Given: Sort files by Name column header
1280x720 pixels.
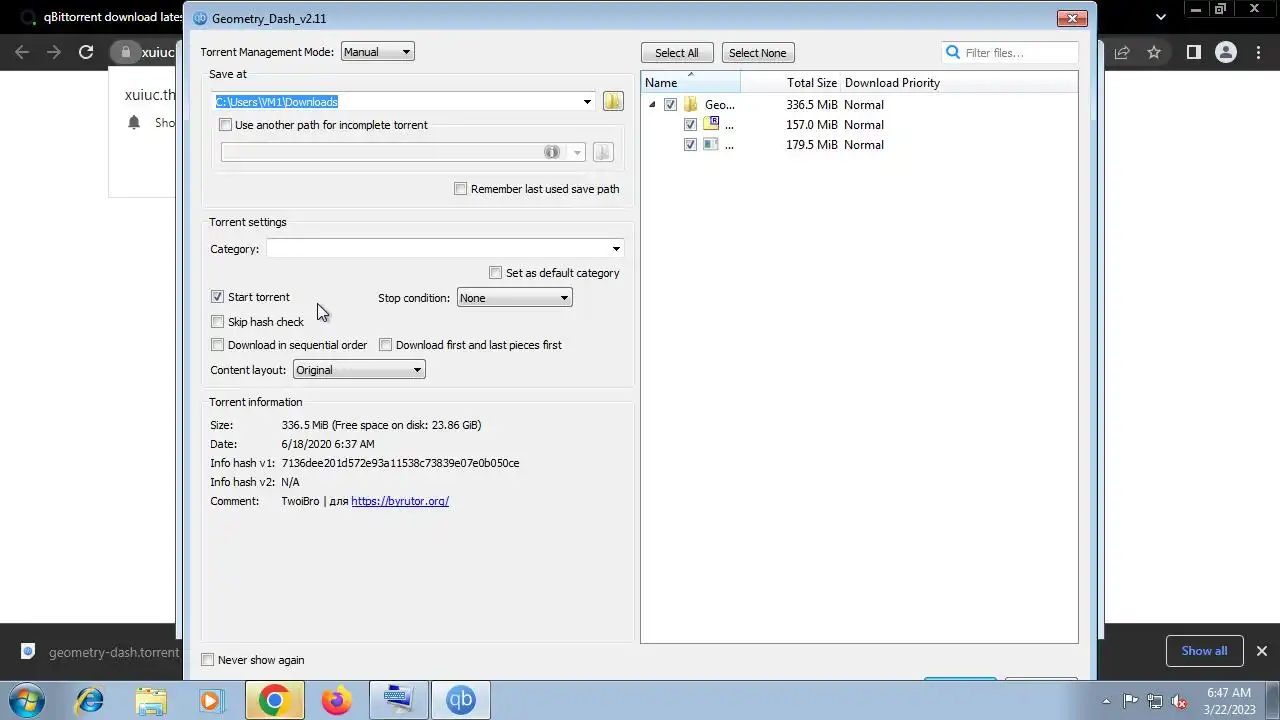Looking at the screenshot, I should 690,83.
